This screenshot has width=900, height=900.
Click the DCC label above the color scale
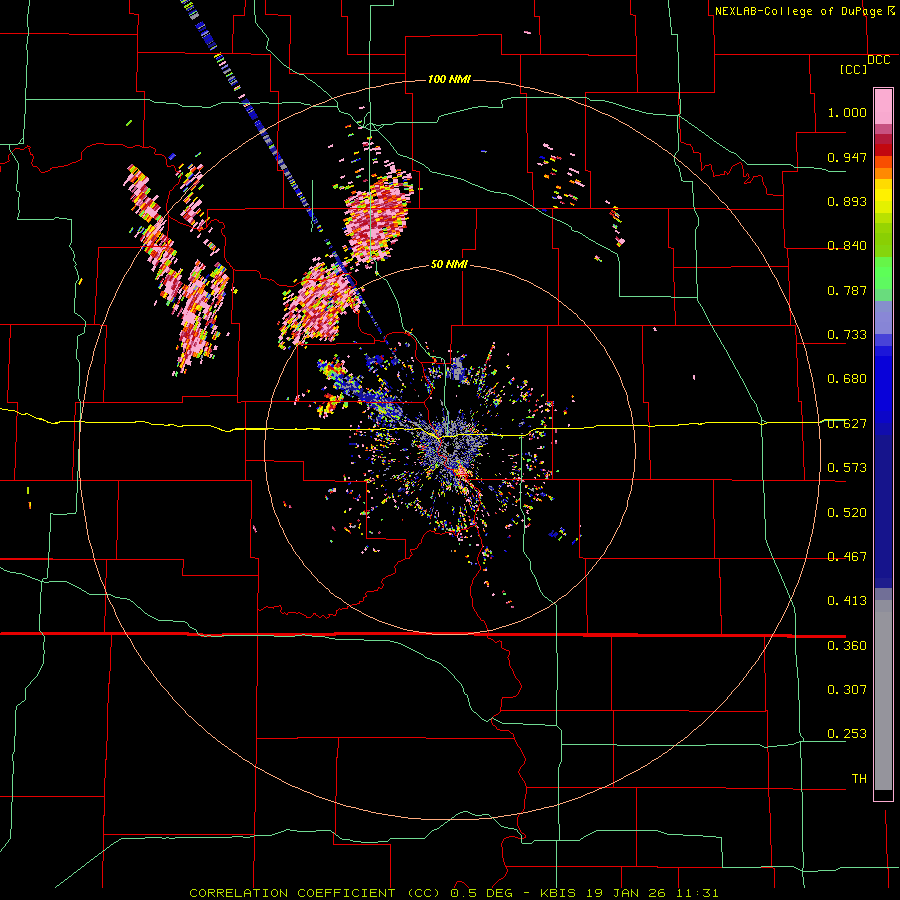click(x=879, y=60)
